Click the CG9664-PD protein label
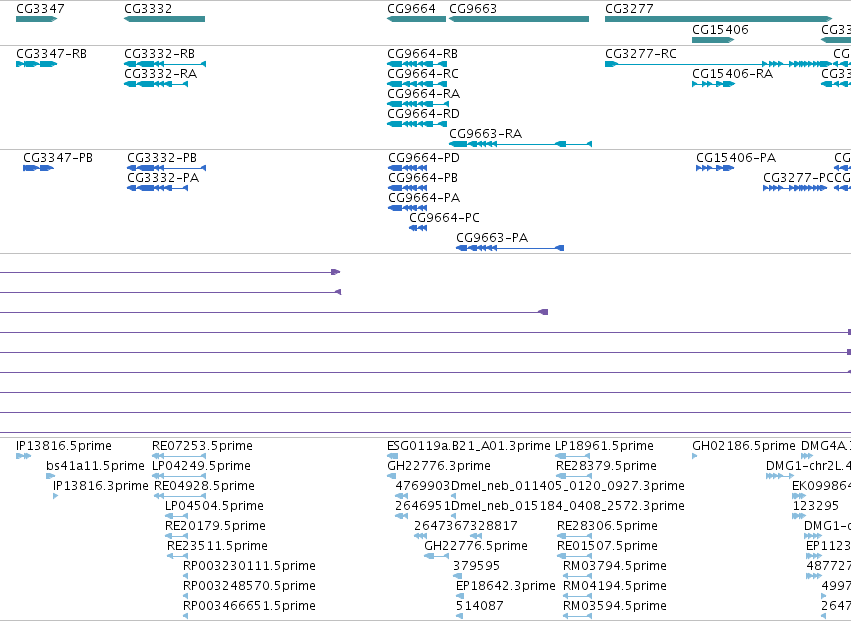The height and width of the screenshot is (621, 851). 424,158
